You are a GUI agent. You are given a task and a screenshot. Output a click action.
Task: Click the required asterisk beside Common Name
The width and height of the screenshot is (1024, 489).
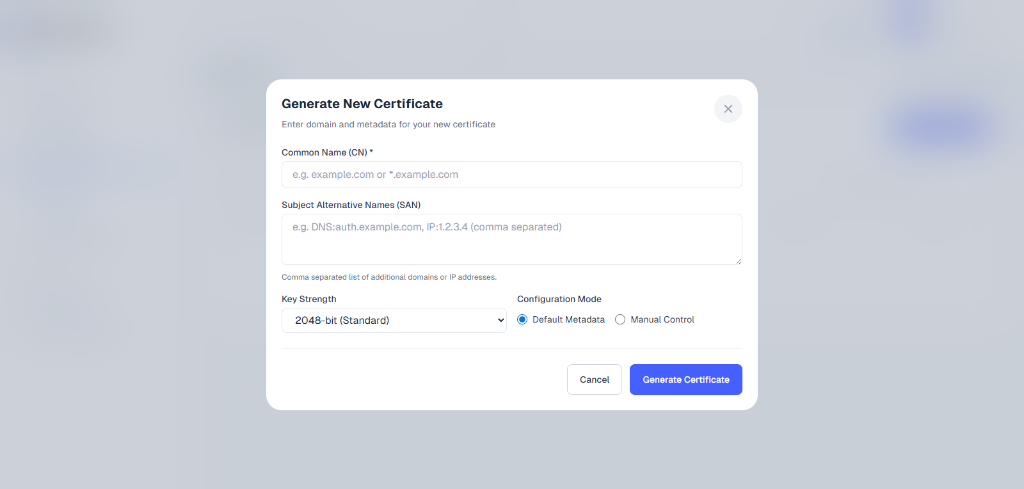(x=371, y=152)
